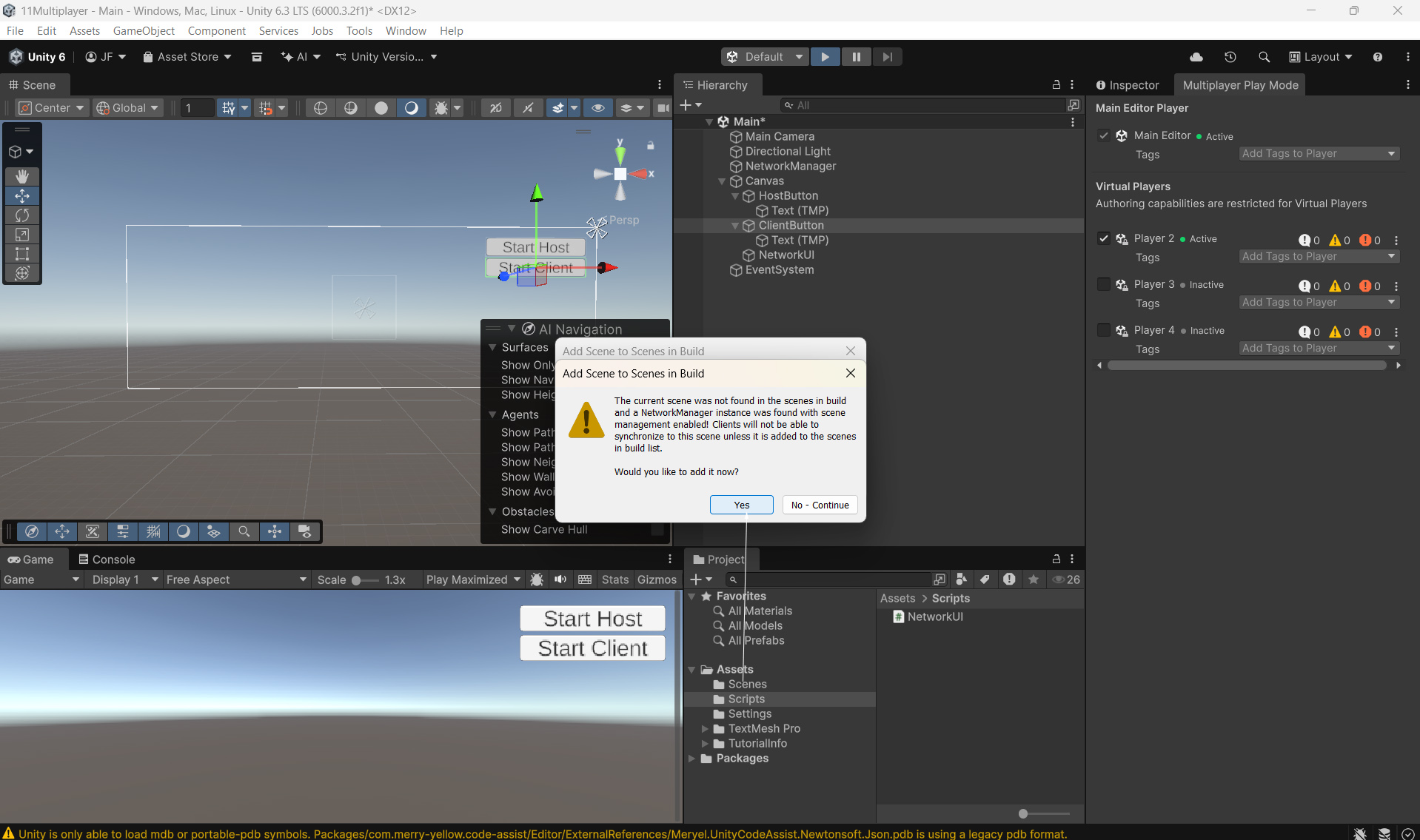Image resolution: width=1420 pixels, height=840 pixels.
Task: Open the Layout dropdown
Action: (1321, 57)
